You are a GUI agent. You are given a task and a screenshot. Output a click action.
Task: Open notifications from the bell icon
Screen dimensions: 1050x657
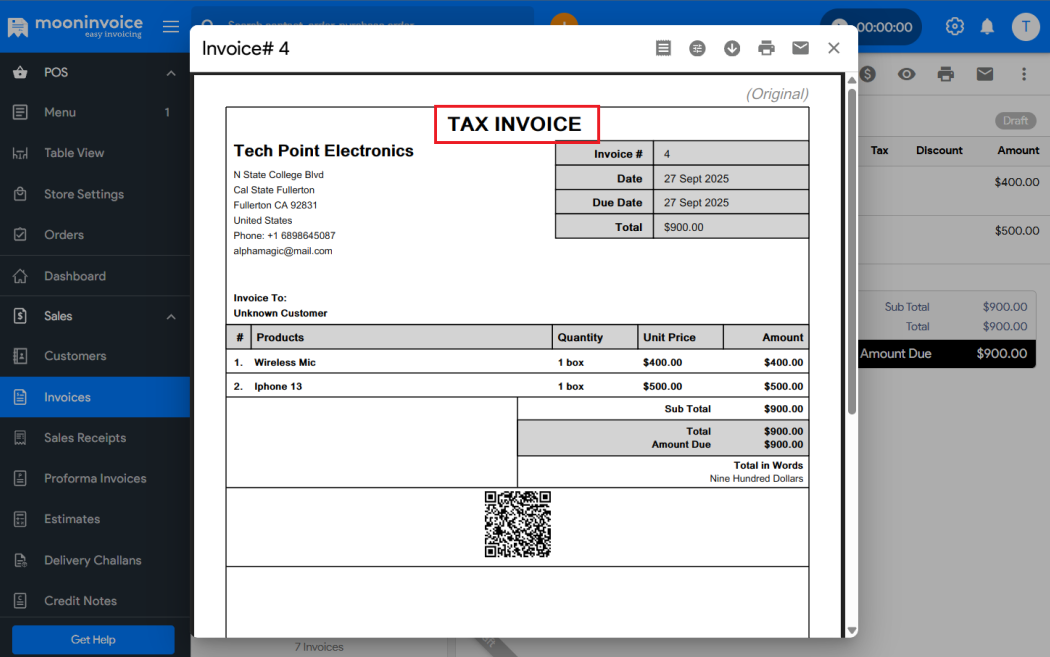pos(987,26)
